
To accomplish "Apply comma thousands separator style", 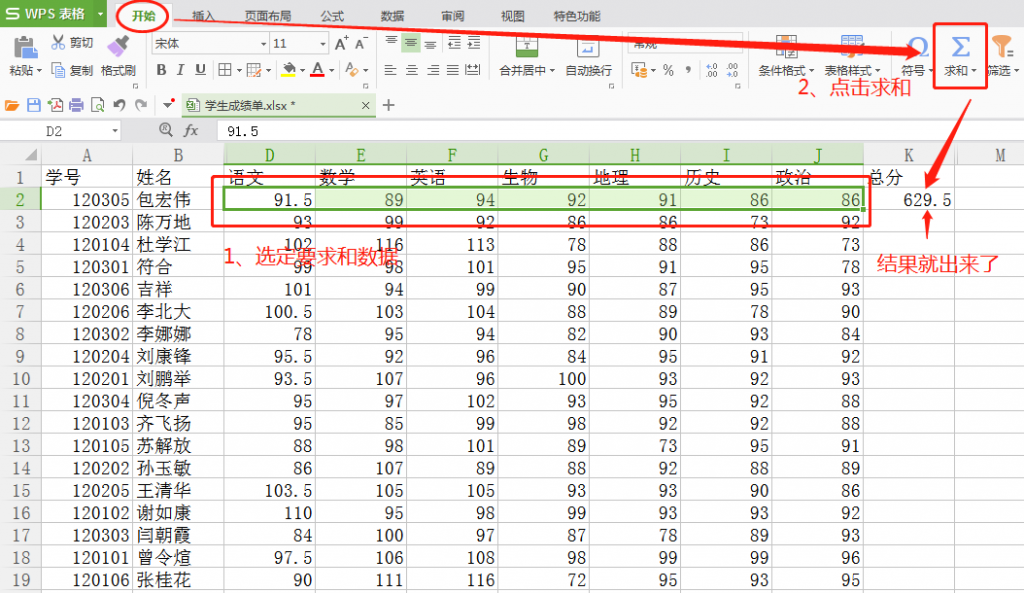I will pos(688,70).
